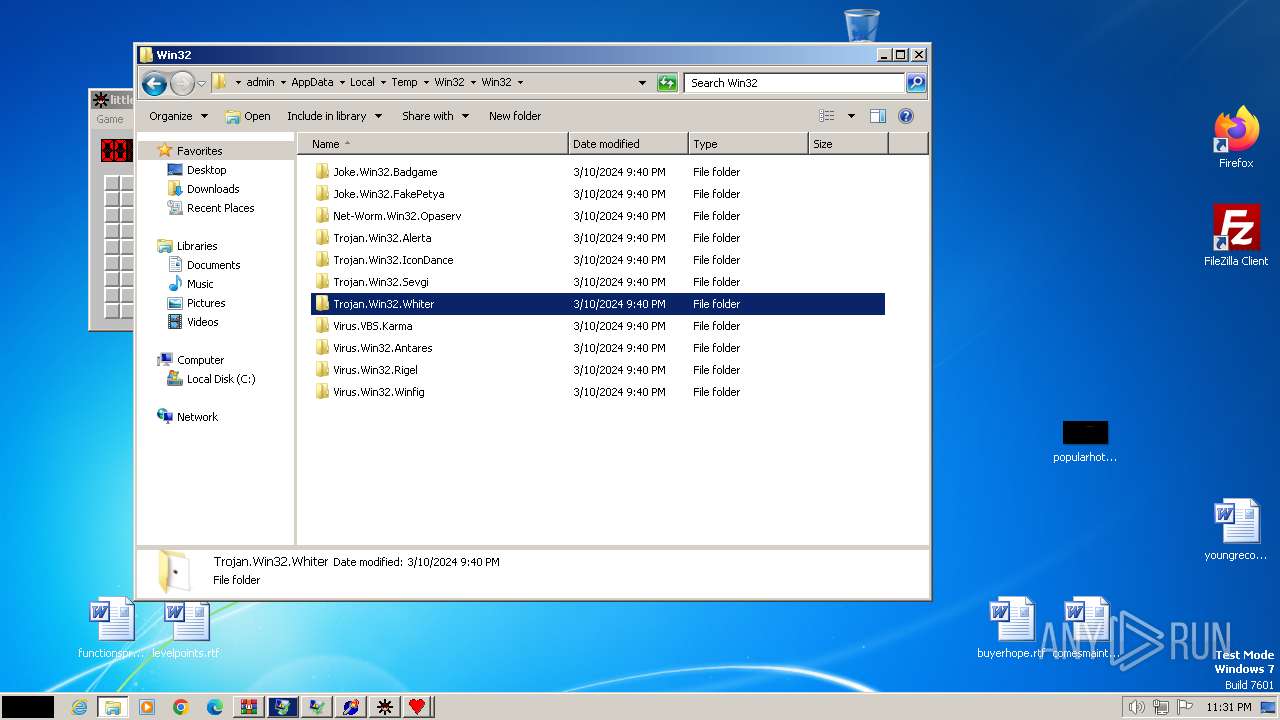This screenshot has height=720, width=1280.
Task: Open the view options dropdown arrow
Action: coord(851,116)
